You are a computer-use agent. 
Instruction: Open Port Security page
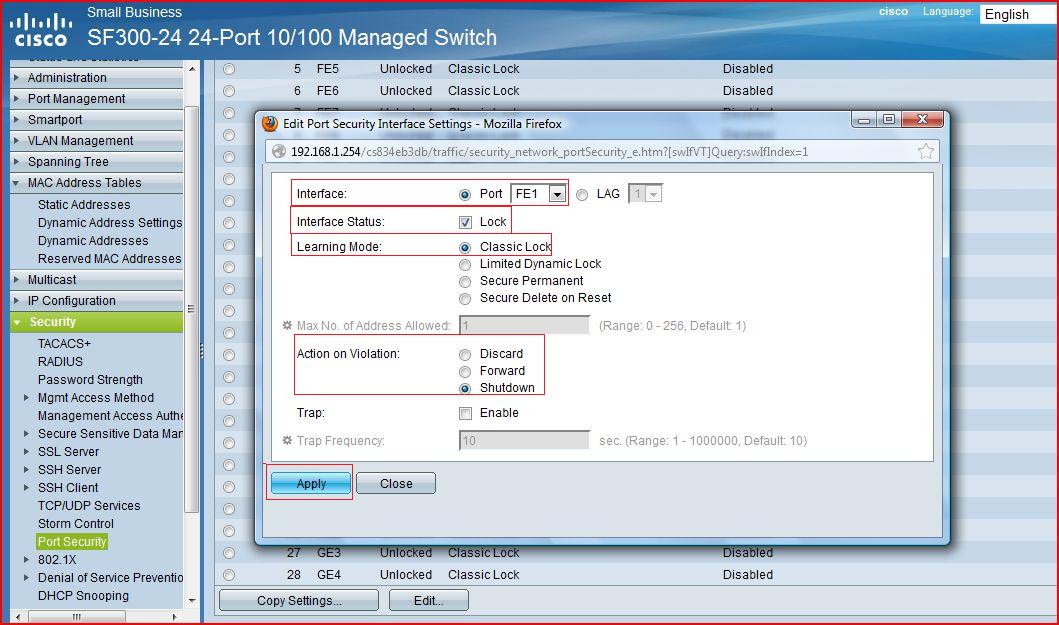point(72,542)
